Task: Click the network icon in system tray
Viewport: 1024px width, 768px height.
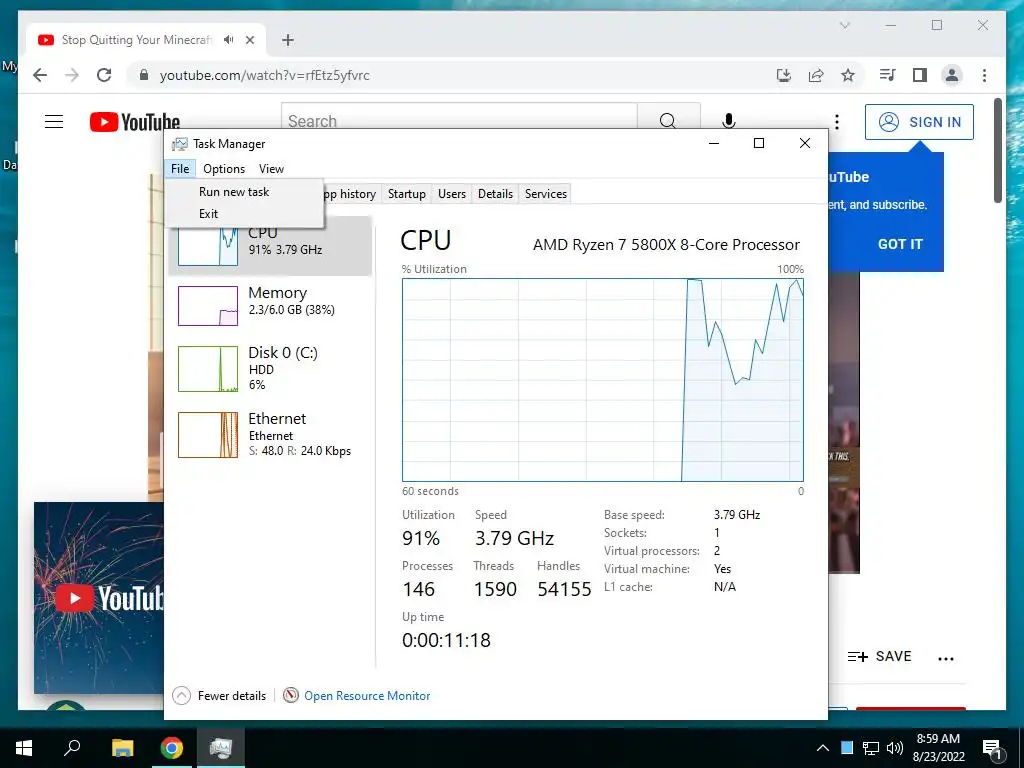Action: (x=871, y=748)
